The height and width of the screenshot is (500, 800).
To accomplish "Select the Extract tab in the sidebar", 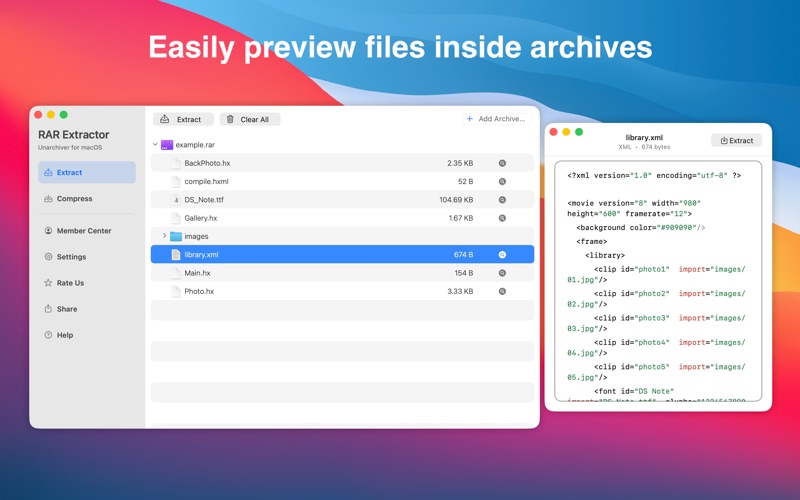I will (x=87, y=172).
